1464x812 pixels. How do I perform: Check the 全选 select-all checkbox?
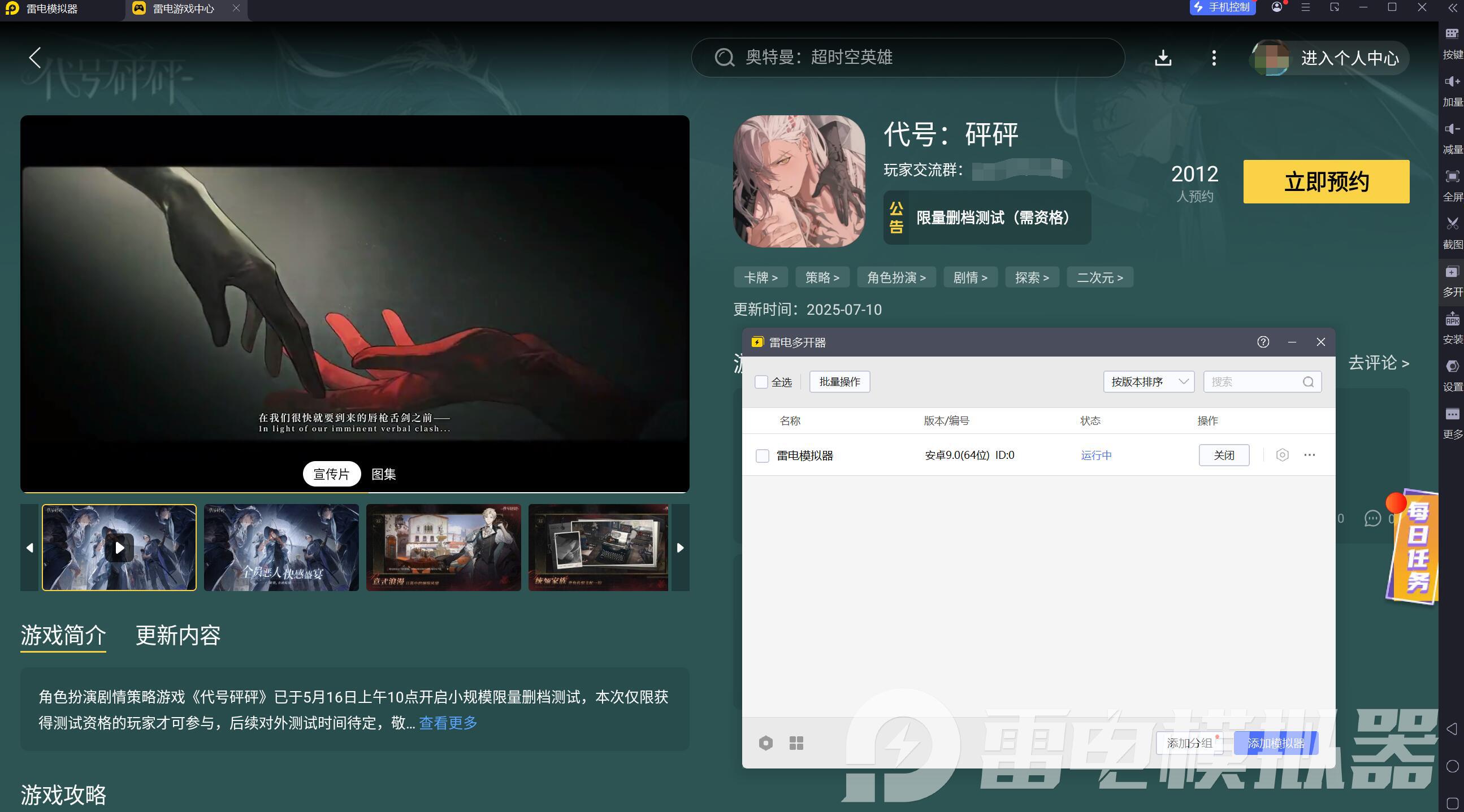coord(761,382)
